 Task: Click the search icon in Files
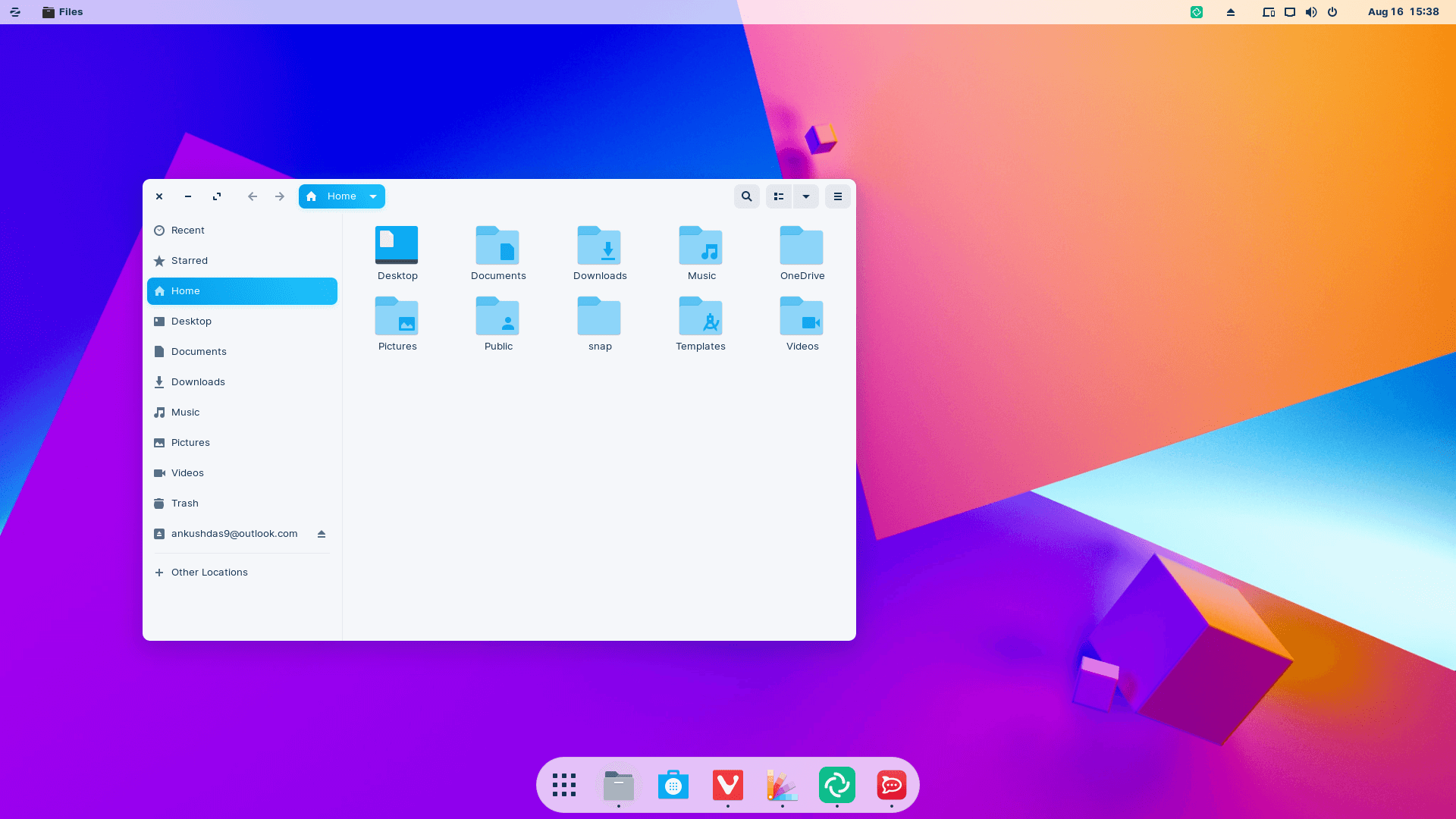[x=747, y=196]
